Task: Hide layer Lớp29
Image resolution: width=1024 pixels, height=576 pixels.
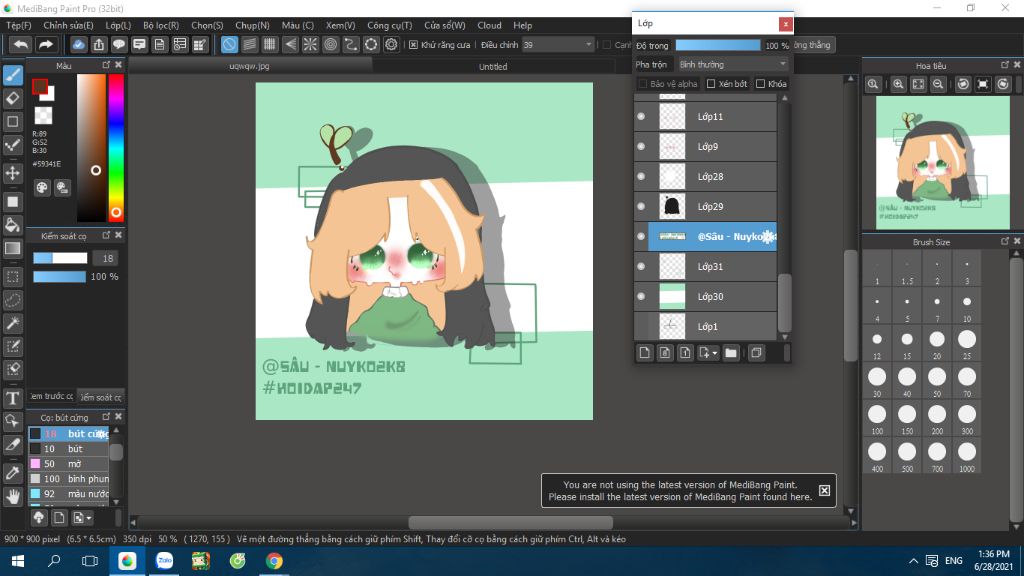Action: pos(641,206)
